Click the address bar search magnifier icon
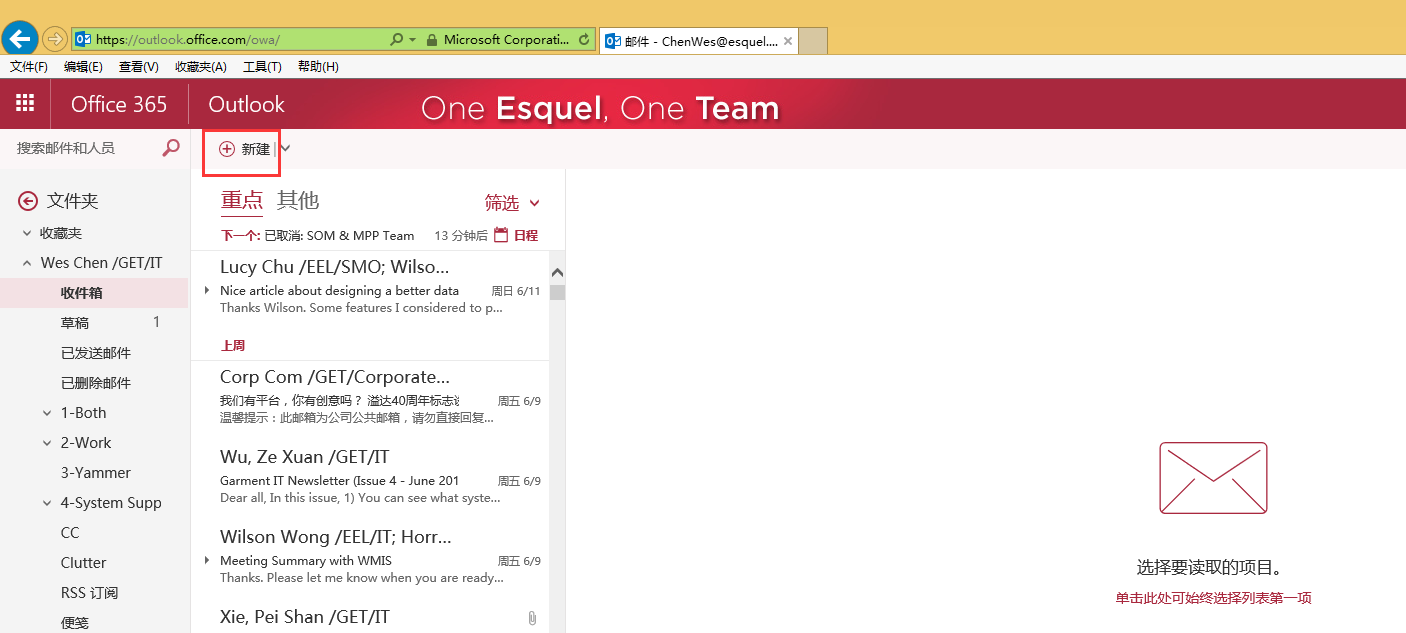This screenshot has height=633, width=1406. click(x=397, y=40)
